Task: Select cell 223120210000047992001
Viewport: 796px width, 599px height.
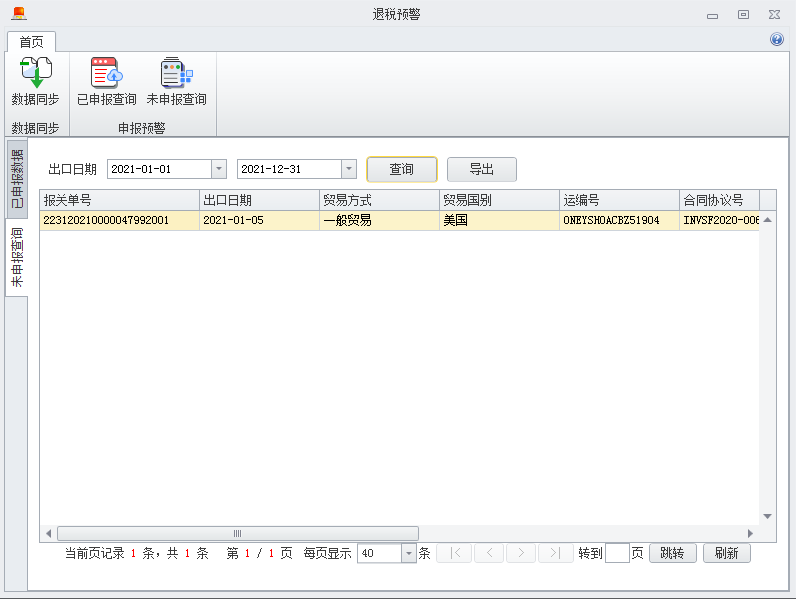Action: click(119, 220)
